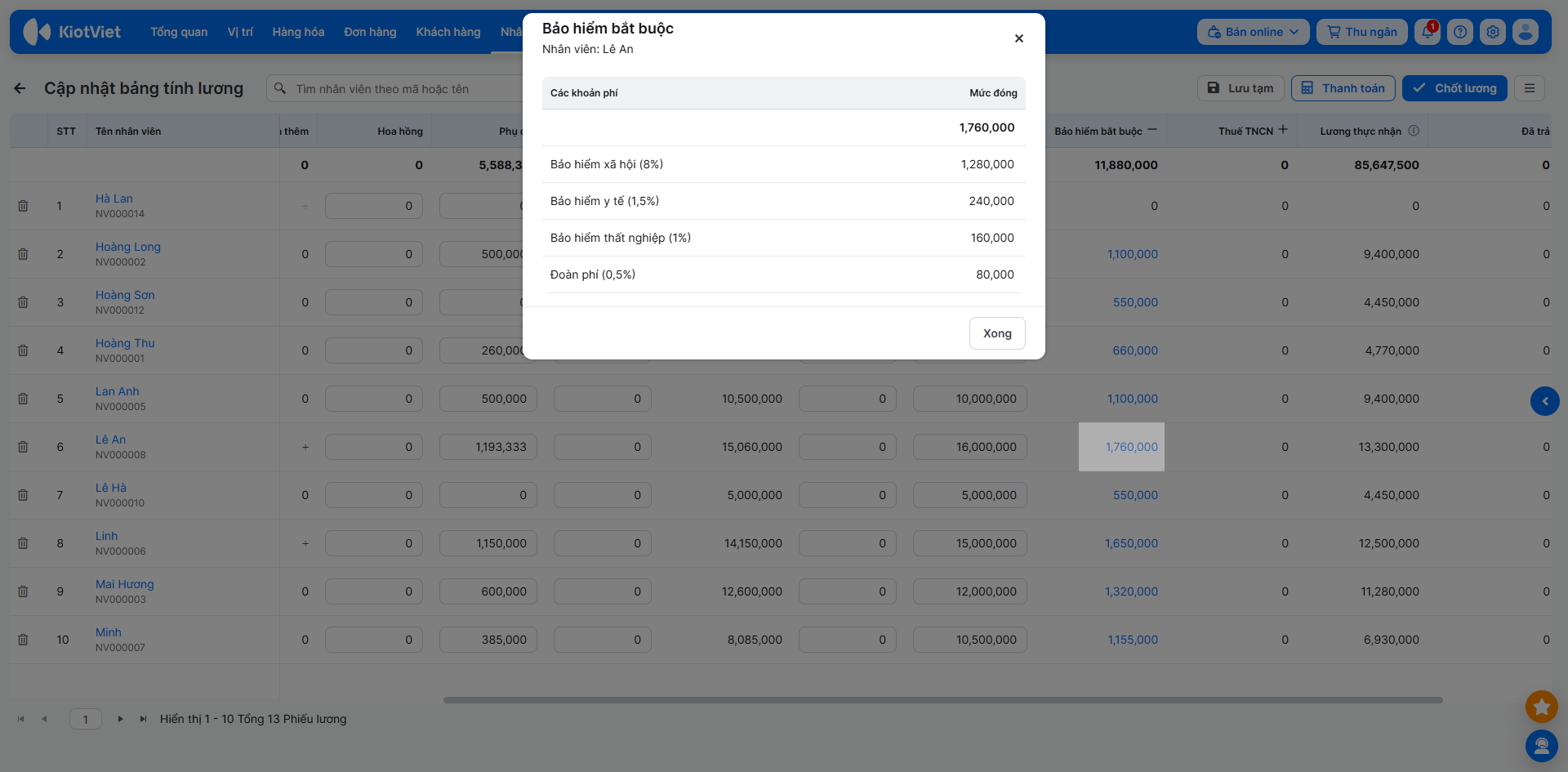The width and height of the screenshot is (1568, 772).
Task: Delete the Hoàng Long payroll row
Action: point(23,254)
